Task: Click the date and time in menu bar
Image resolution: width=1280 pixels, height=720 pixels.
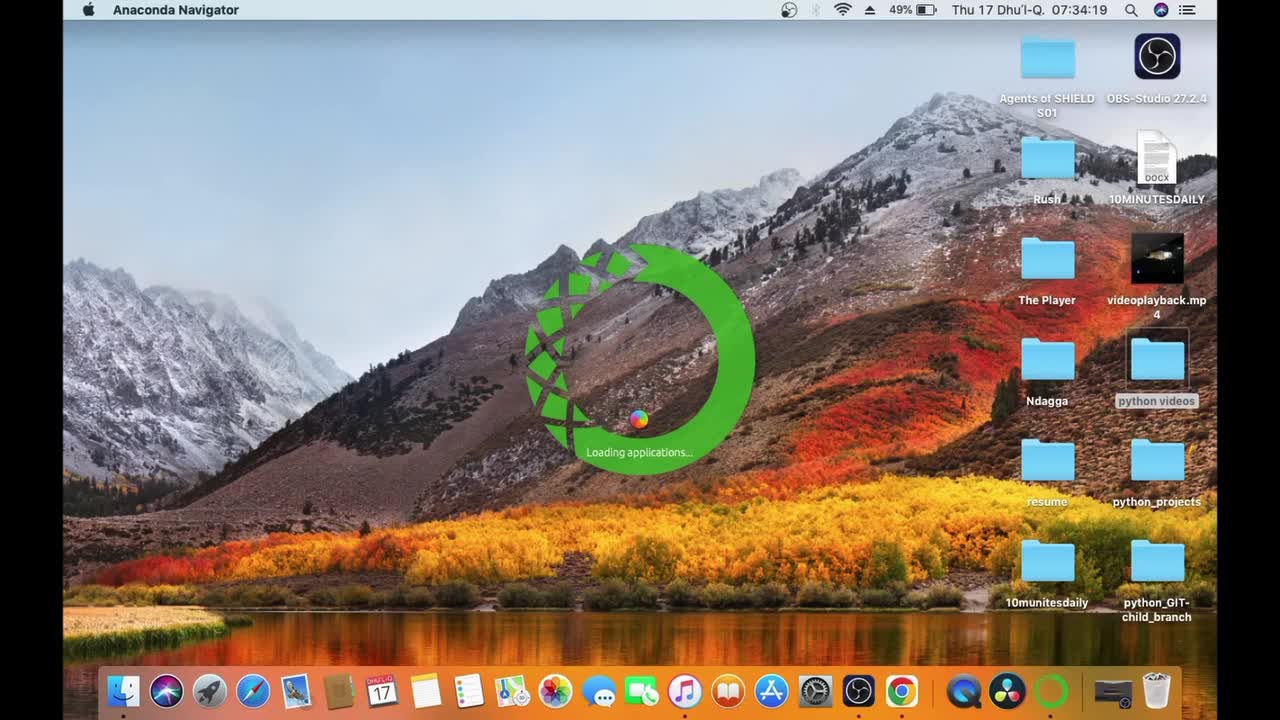Action: click(1029, 10)
